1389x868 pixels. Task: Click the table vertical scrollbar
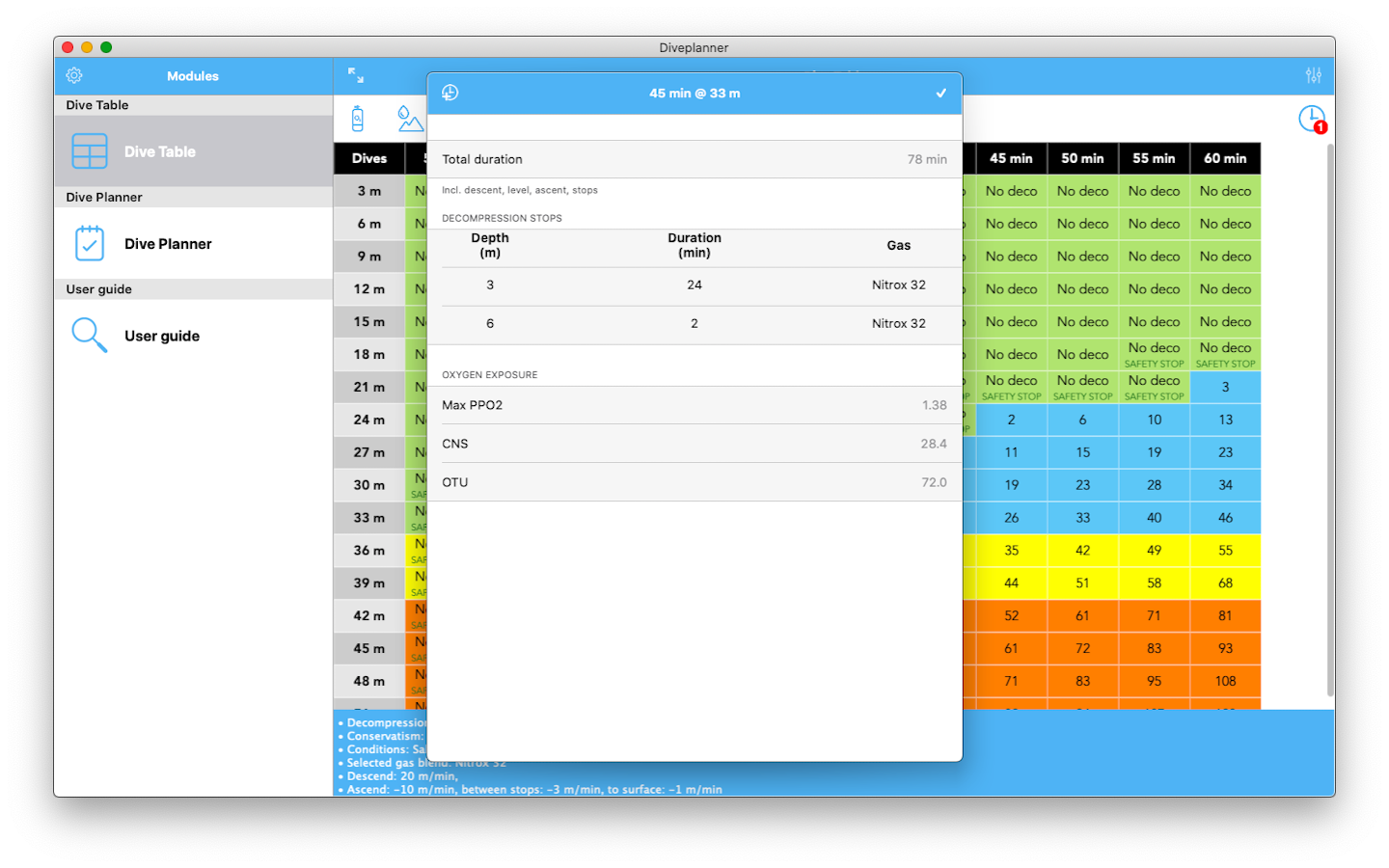click(x=1331, y=420)
